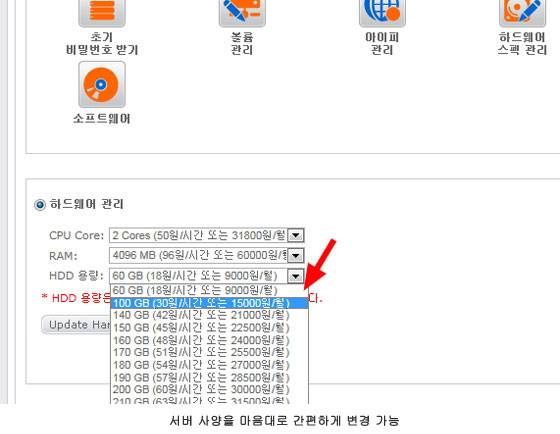This screenshot has width=560, height=434.
Task: Choose the 190 GB HDD option
Action: pos(209,378)
